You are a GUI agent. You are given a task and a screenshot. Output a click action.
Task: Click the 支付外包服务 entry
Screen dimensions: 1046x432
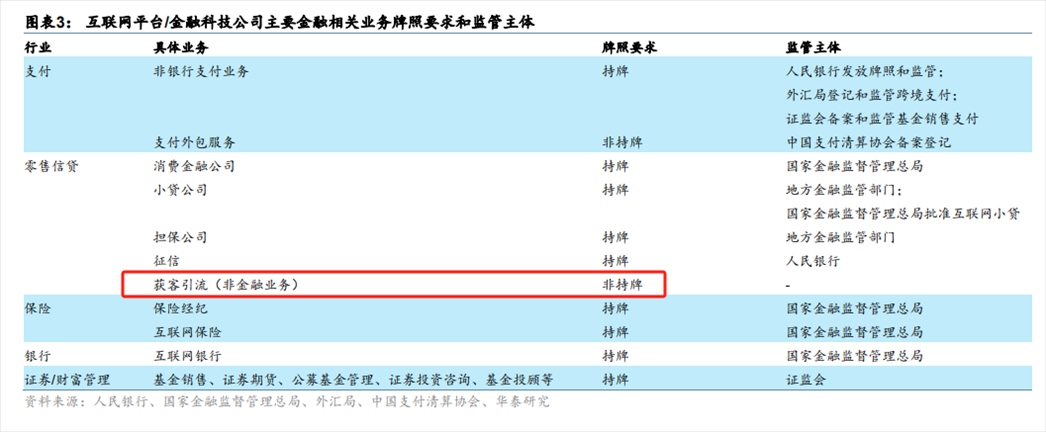pos(194,142)
